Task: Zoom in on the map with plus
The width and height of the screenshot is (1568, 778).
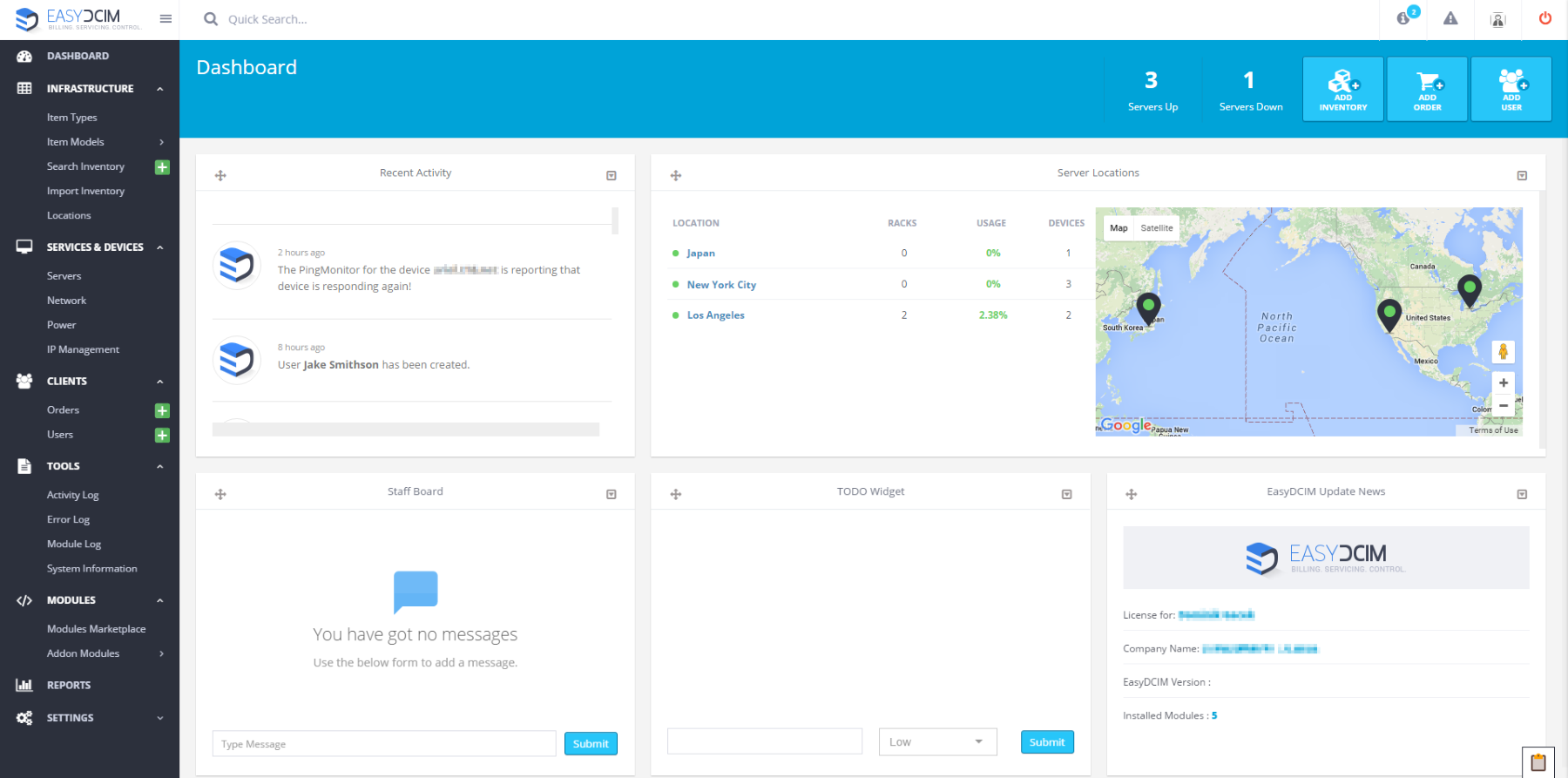Action: tap(1504, 382)
